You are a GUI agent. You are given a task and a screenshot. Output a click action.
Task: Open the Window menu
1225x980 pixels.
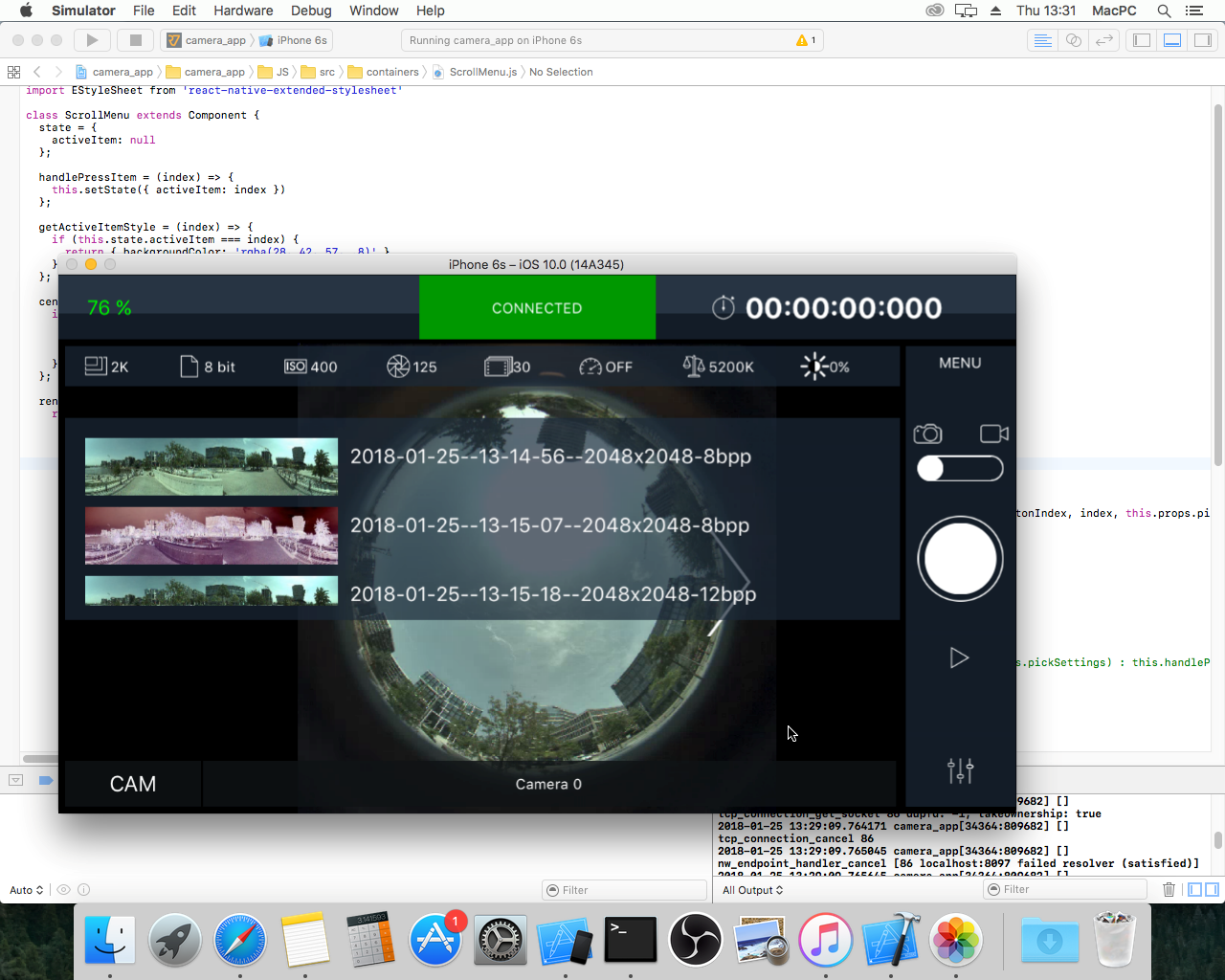click(x=373, y=11)
